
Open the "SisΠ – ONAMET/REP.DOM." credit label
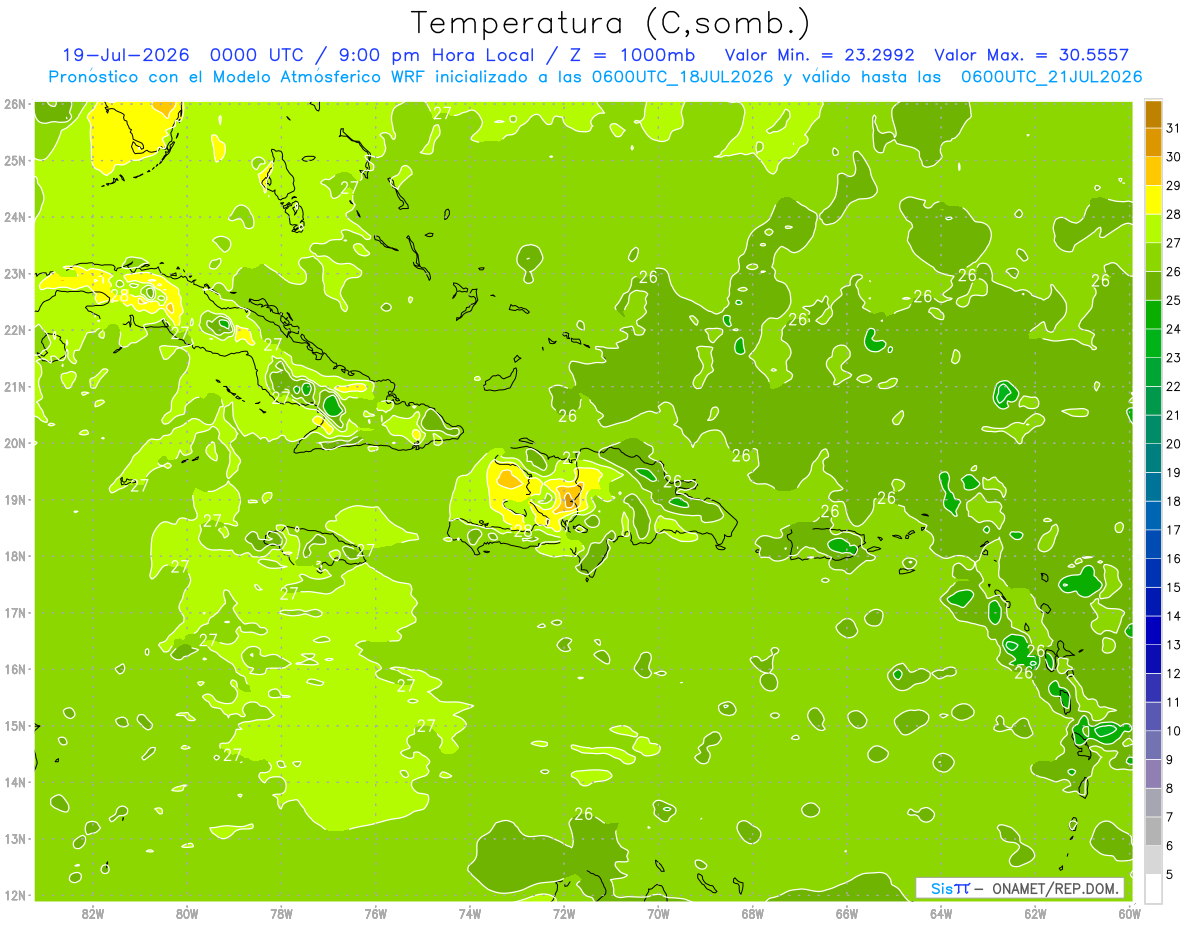1020,888
